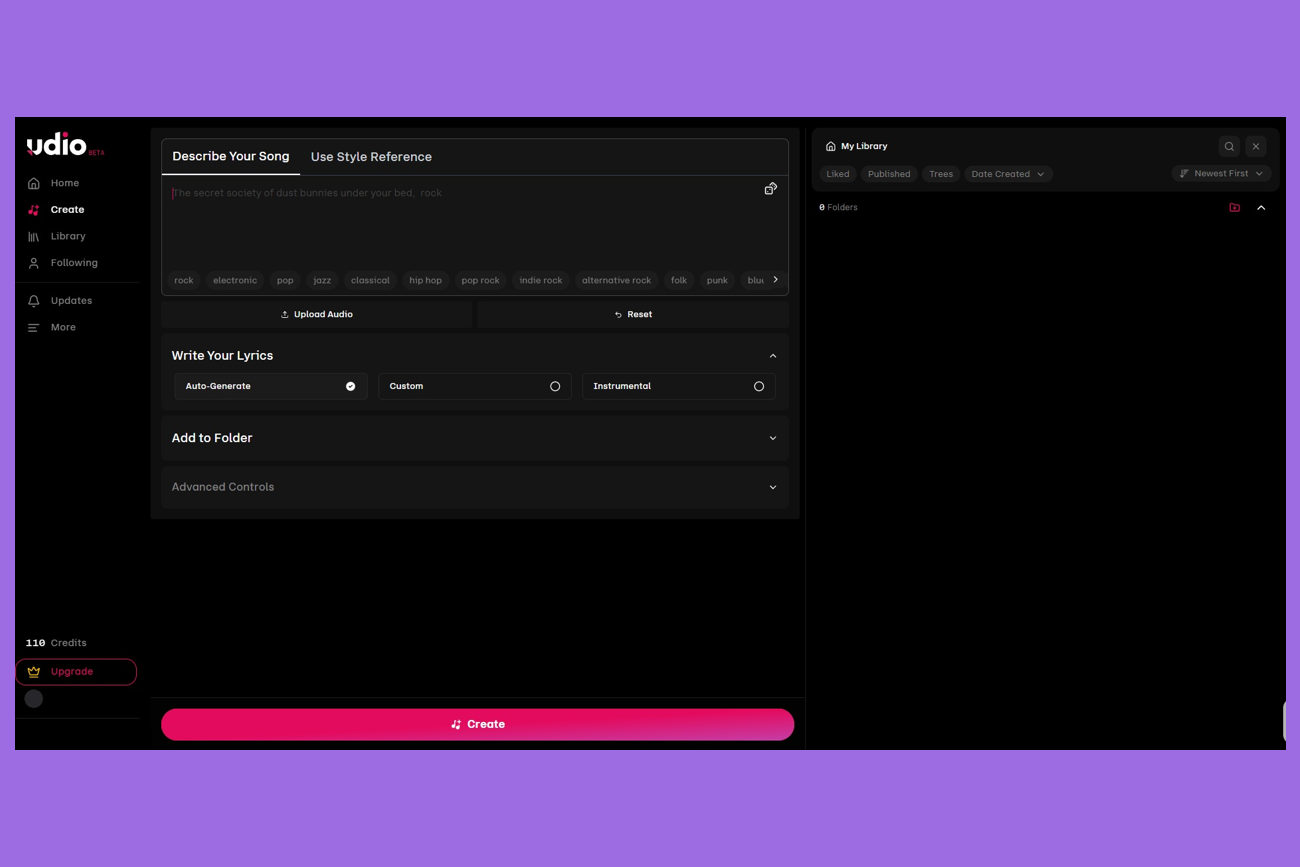Click the Udio logo in sidebar
Viewport: 1300px width, 867px height.
(x=57, y=145)
